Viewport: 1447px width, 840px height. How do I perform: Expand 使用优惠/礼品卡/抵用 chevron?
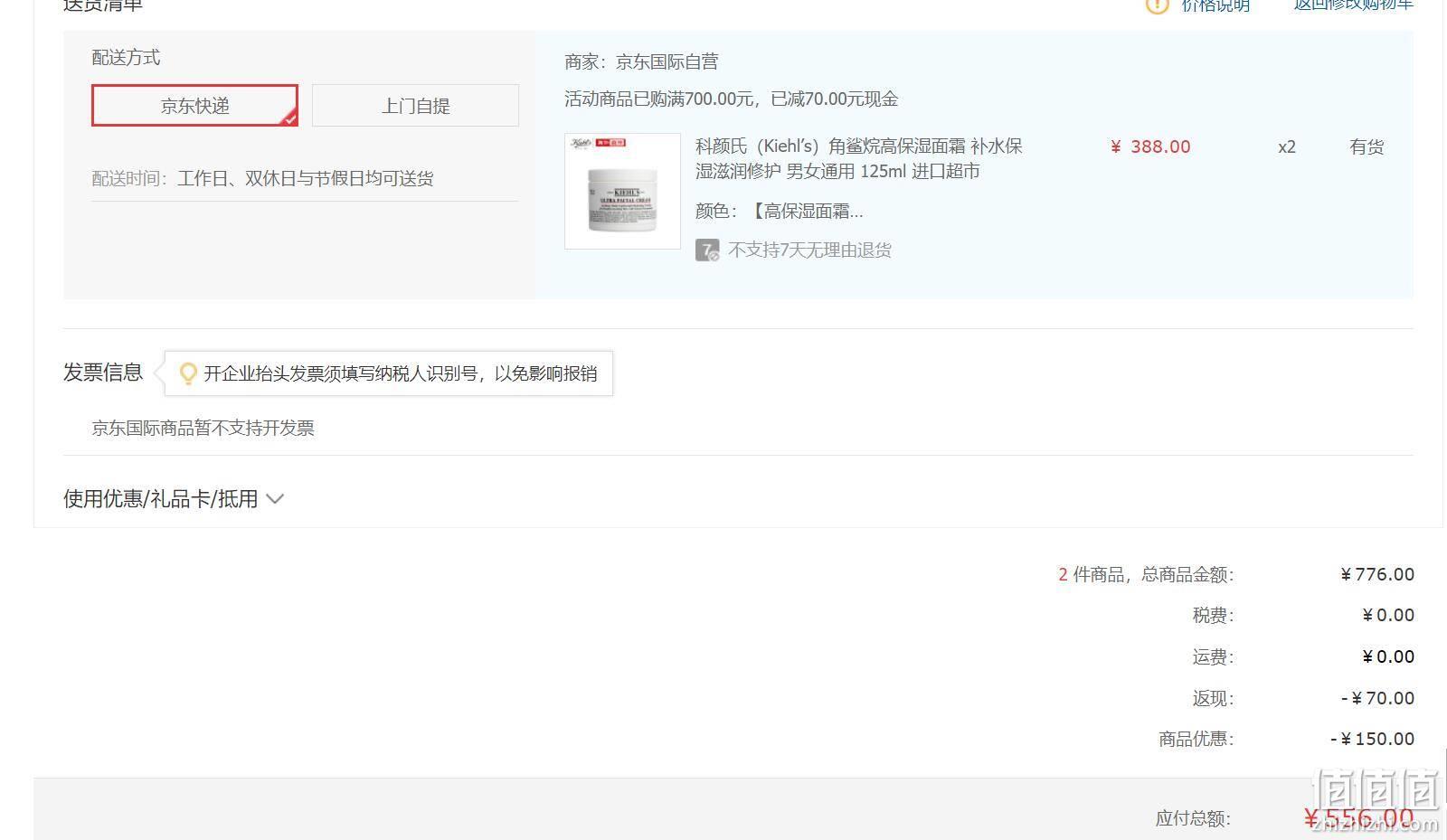coord(276,499)
